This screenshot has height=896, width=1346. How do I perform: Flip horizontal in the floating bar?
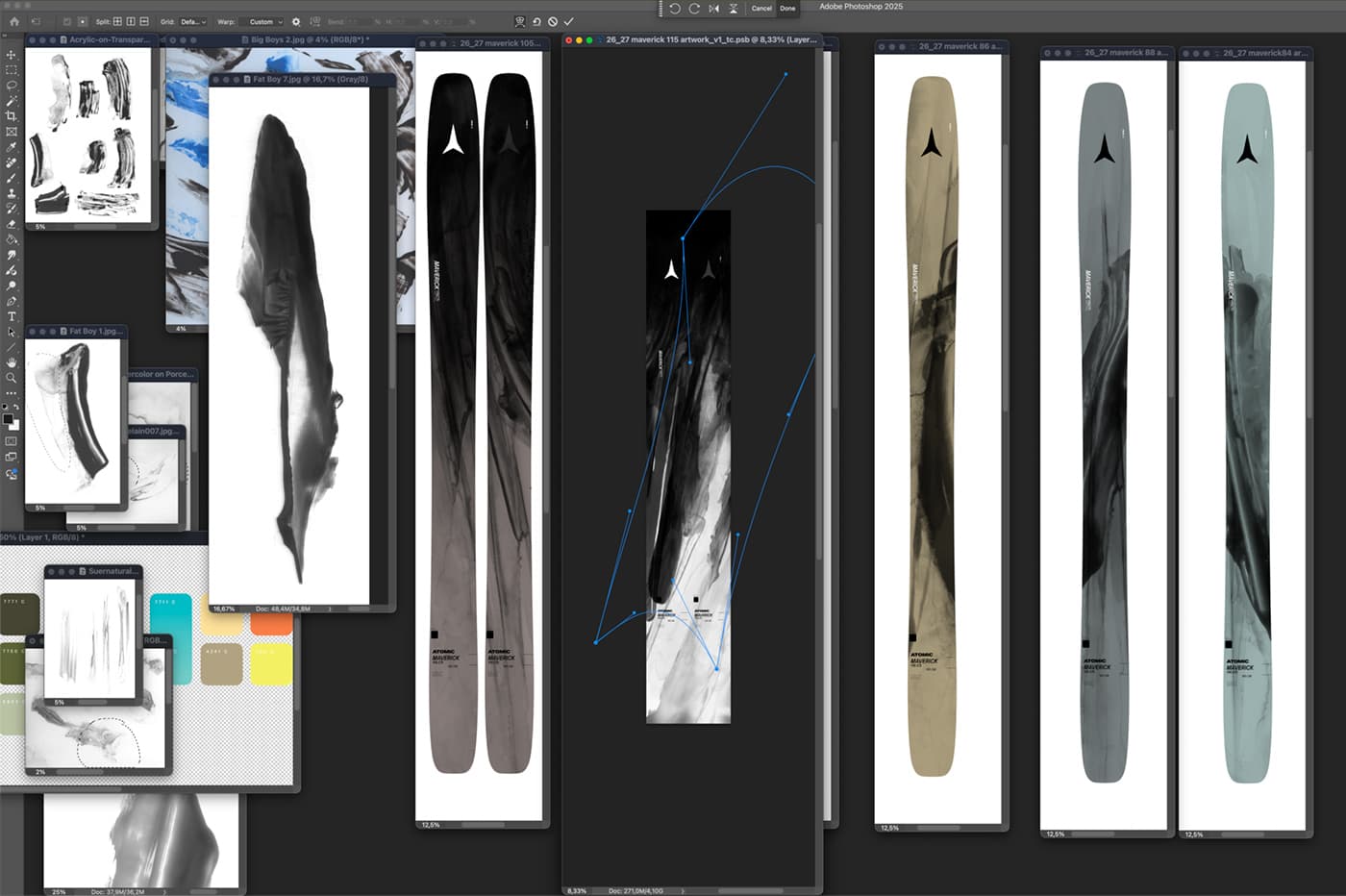coord(713,8)
